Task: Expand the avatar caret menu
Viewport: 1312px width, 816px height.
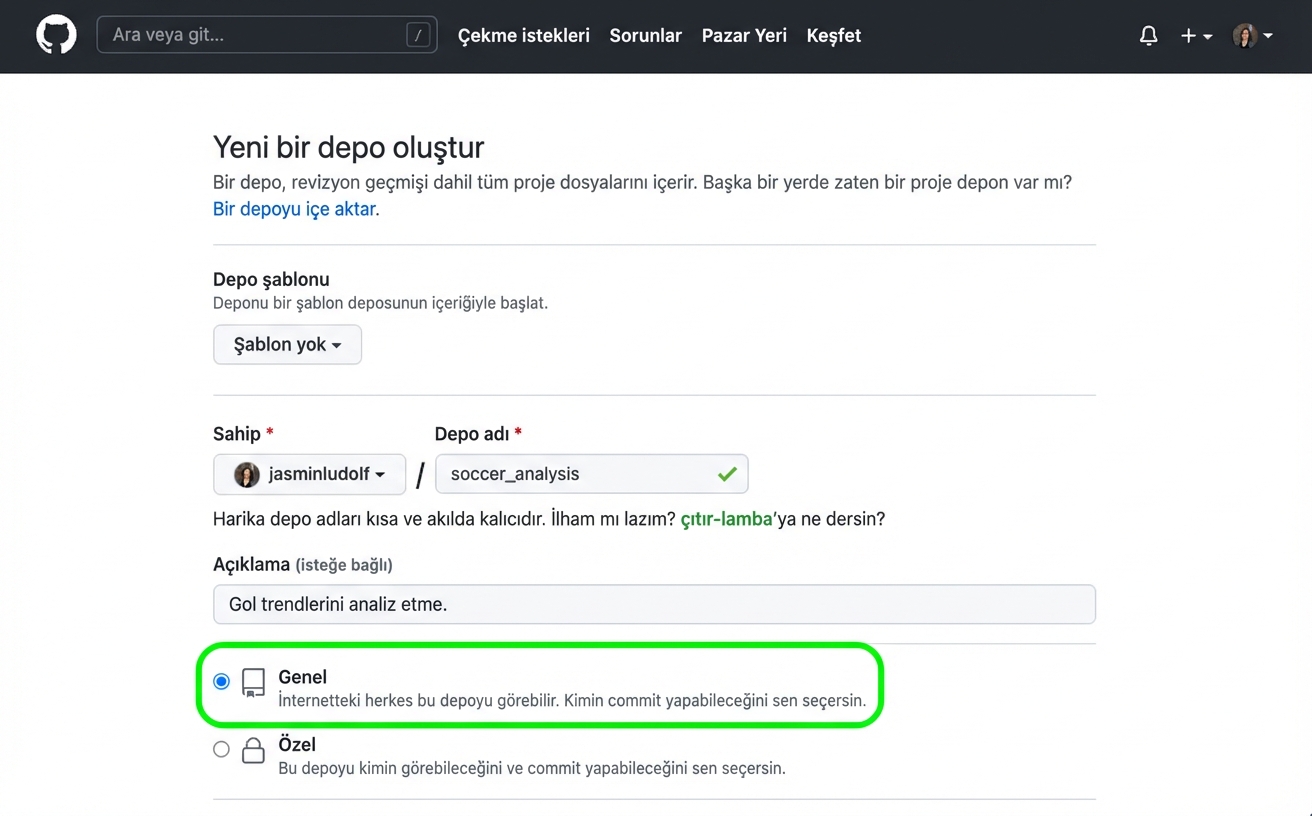Action: 1270,35
